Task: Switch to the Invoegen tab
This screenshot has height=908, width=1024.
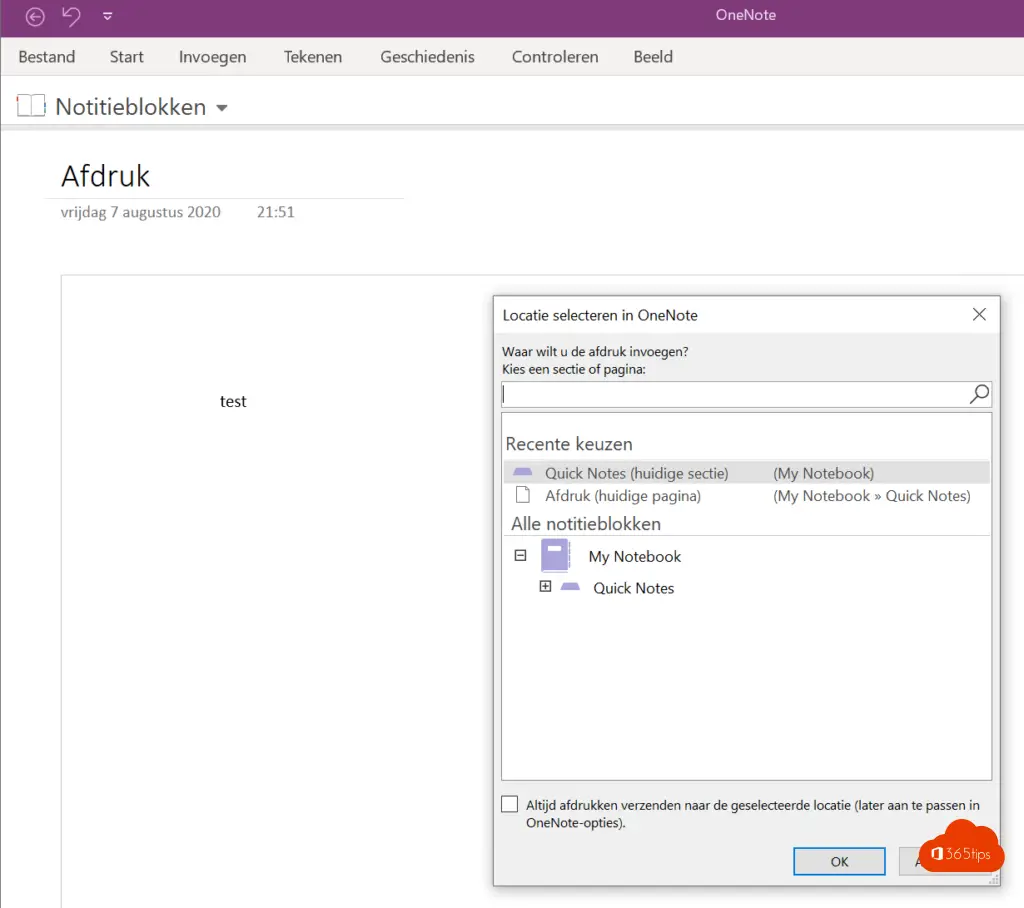Action: 212,57
